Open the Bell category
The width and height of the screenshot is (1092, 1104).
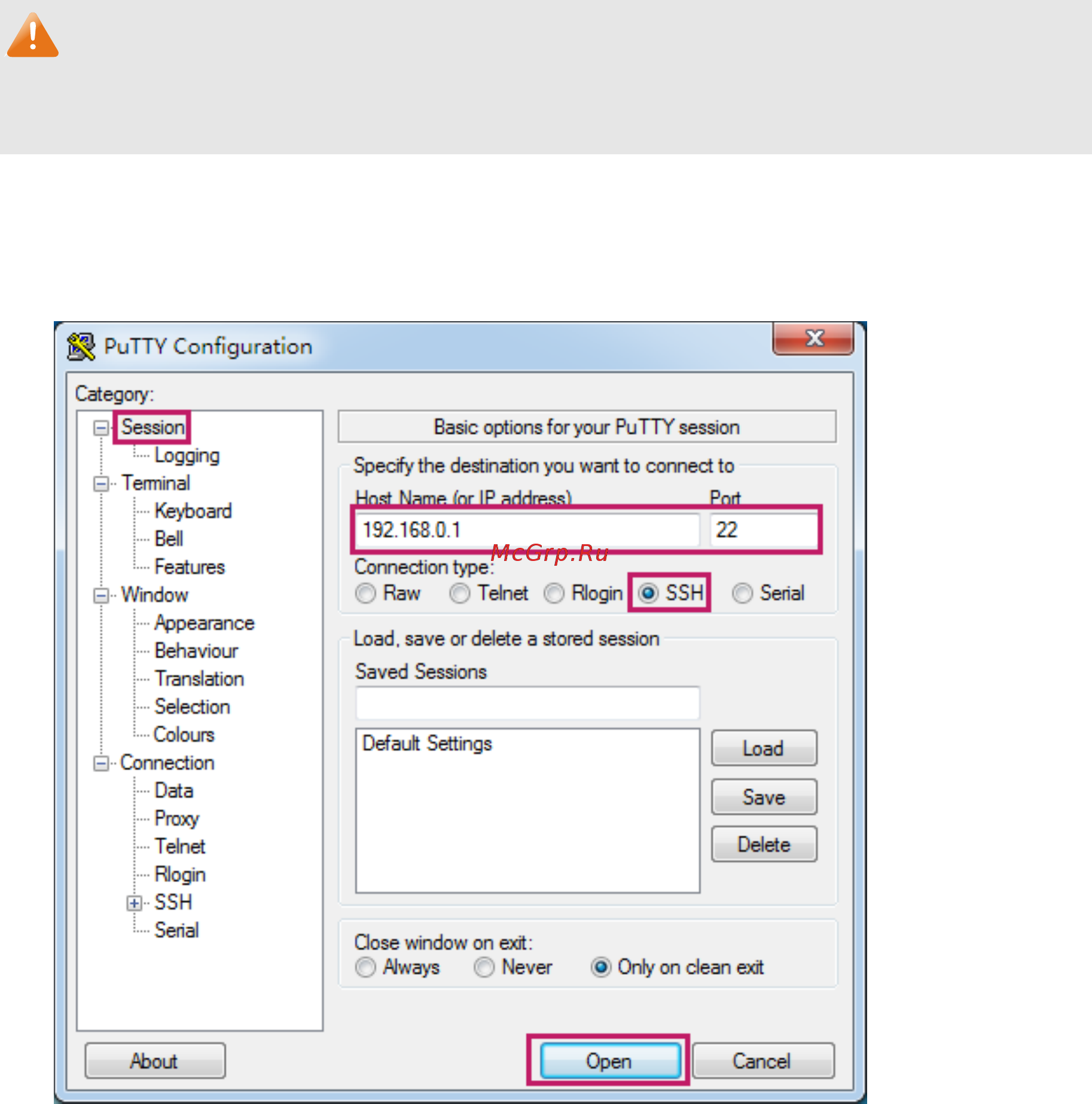tap(169, 539)
